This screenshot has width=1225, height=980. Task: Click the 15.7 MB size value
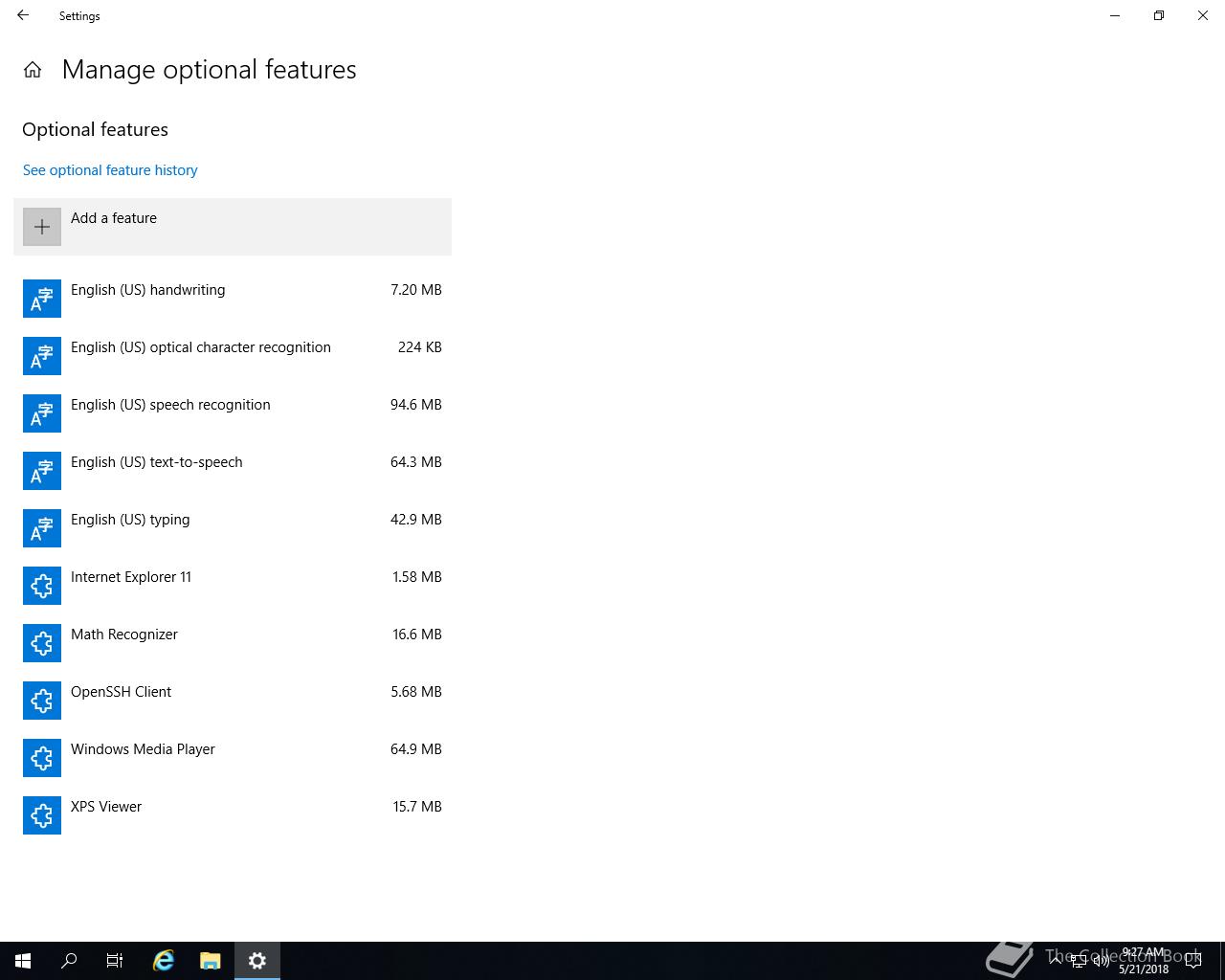pos(417,807)
